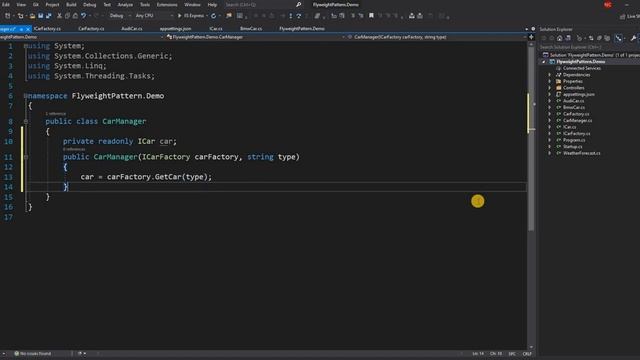Switch to the ICar.cs tab
This screenshot has width=640, height=360.
tap(216, 29)
